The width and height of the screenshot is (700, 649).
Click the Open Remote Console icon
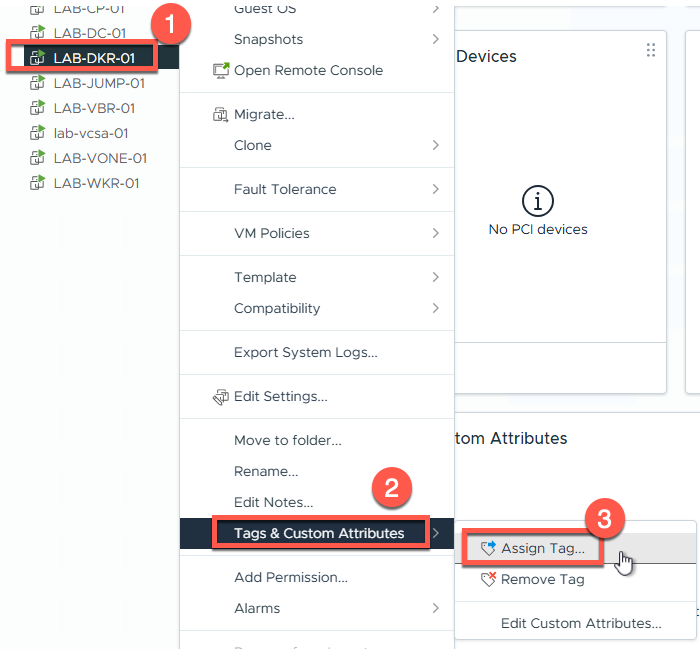(x=221, y=71)
